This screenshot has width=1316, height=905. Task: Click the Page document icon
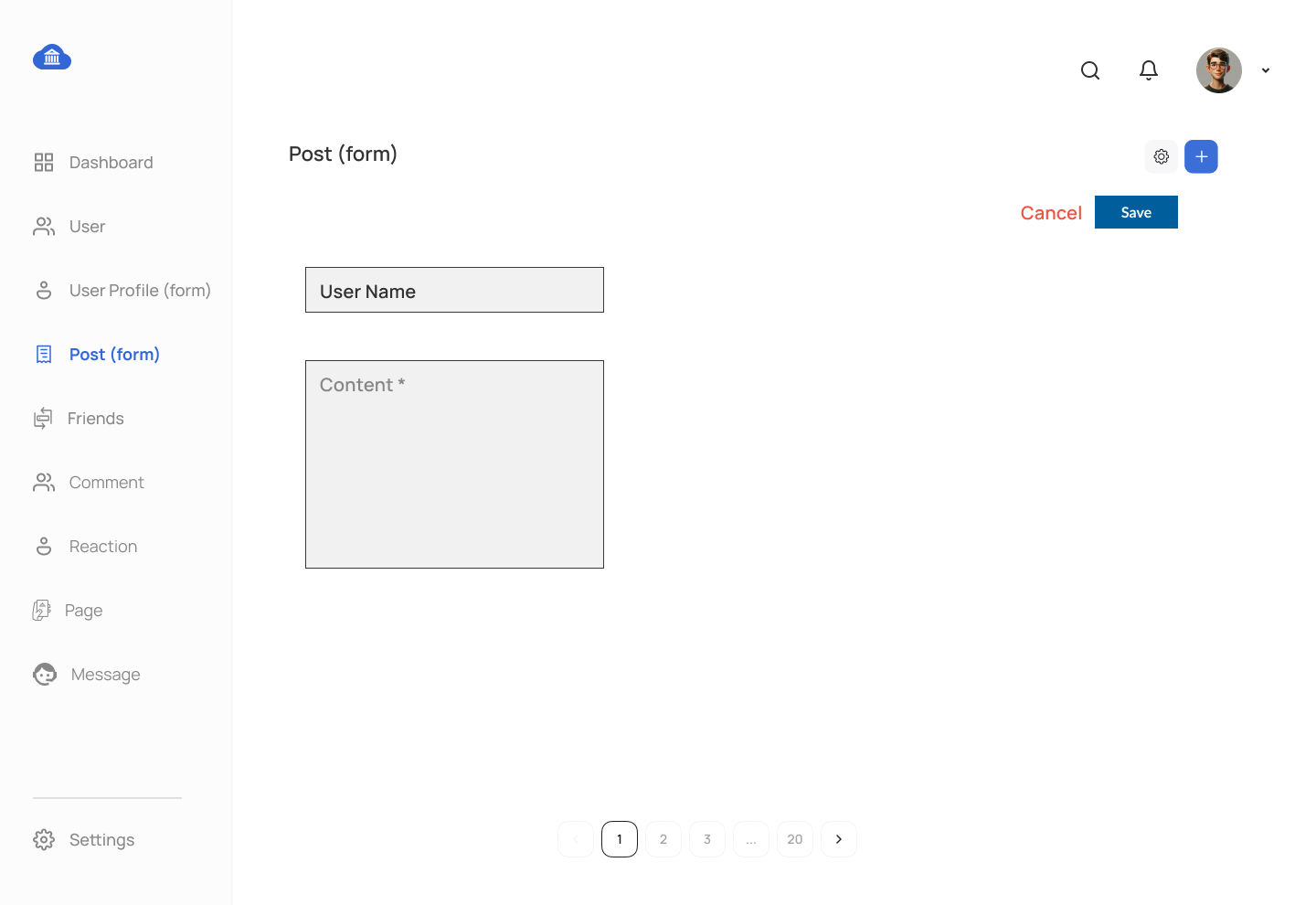42,611
